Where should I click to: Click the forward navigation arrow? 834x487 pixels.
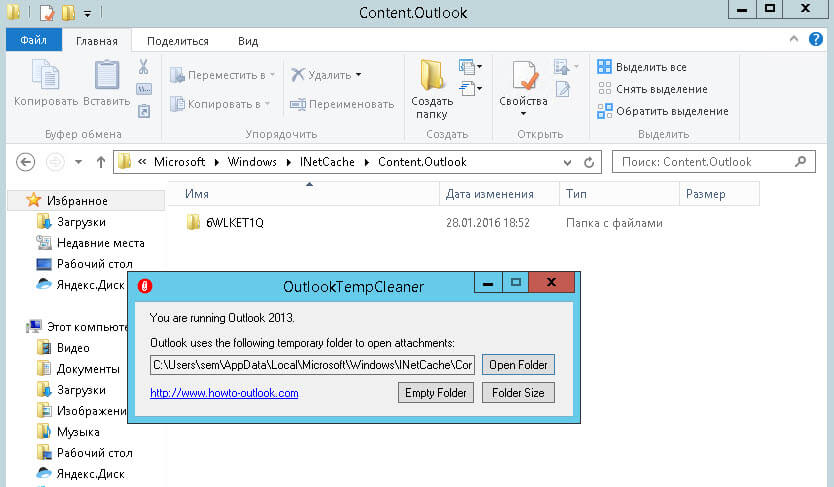coord(55,162)
